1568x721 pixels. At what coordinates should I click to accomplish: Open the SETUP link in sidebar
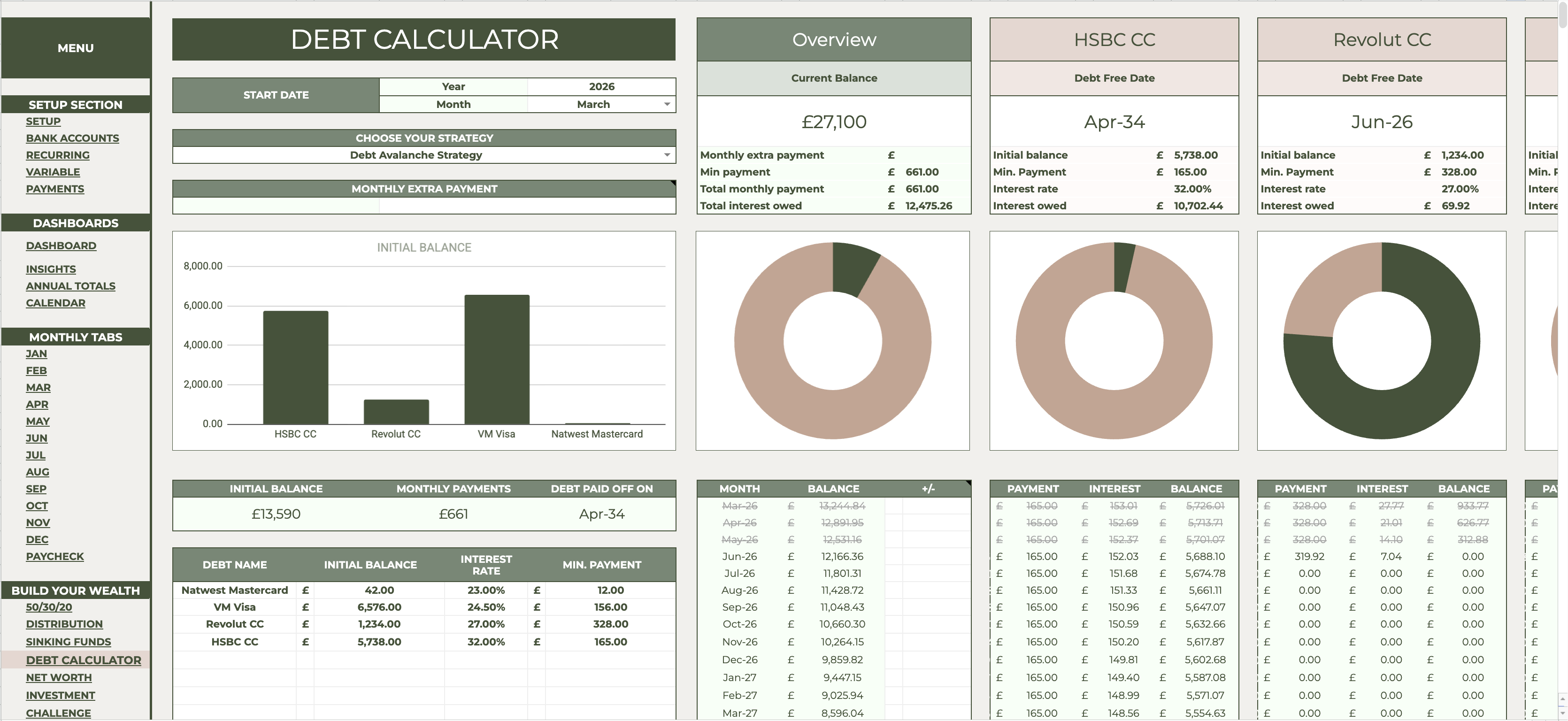click(x=43, y=122)
